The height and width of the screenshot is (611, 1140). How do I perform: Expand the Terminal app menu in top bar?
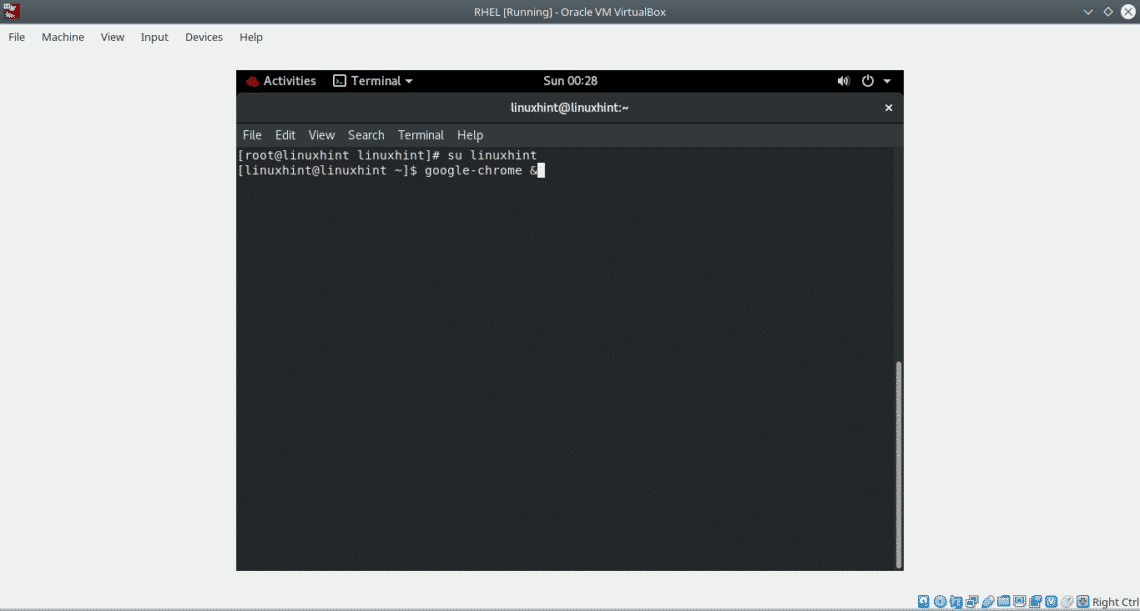(x=373, y=81)
